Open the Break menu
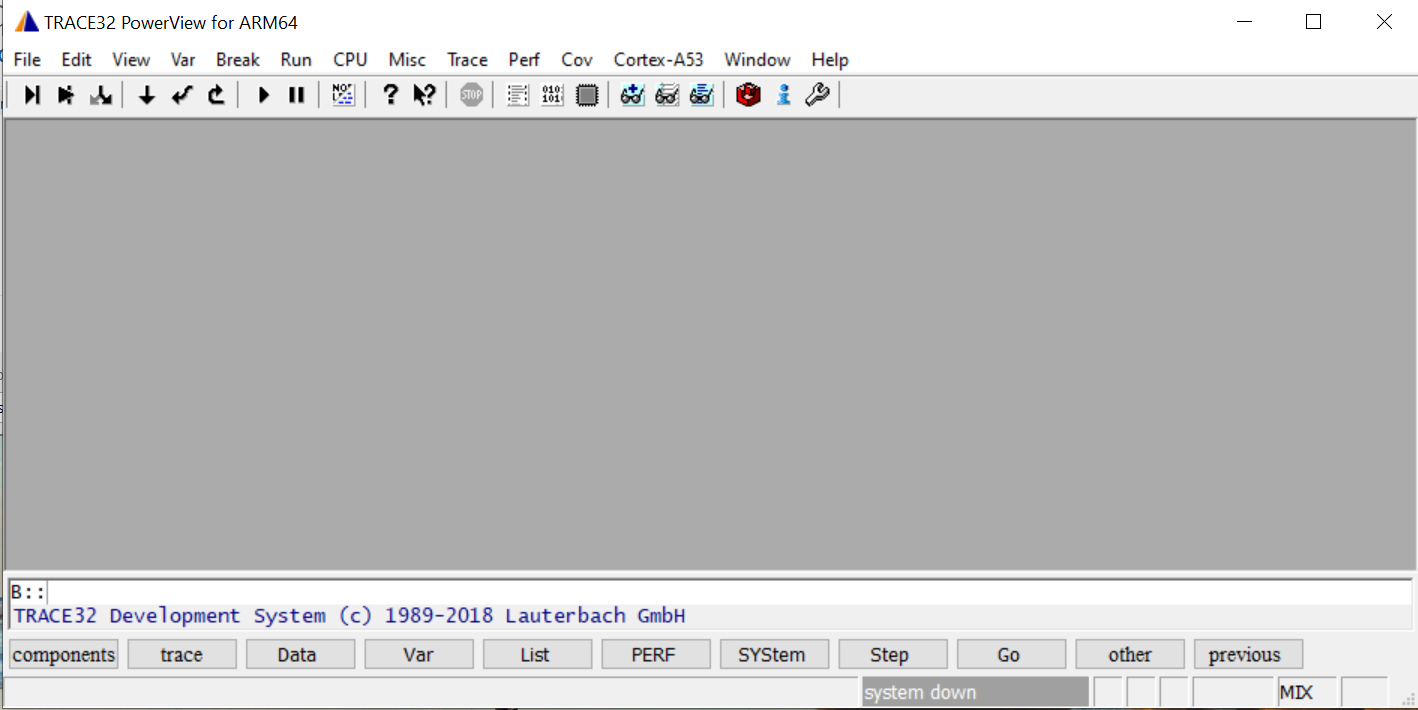1418x710 pixels. [237, 59]
